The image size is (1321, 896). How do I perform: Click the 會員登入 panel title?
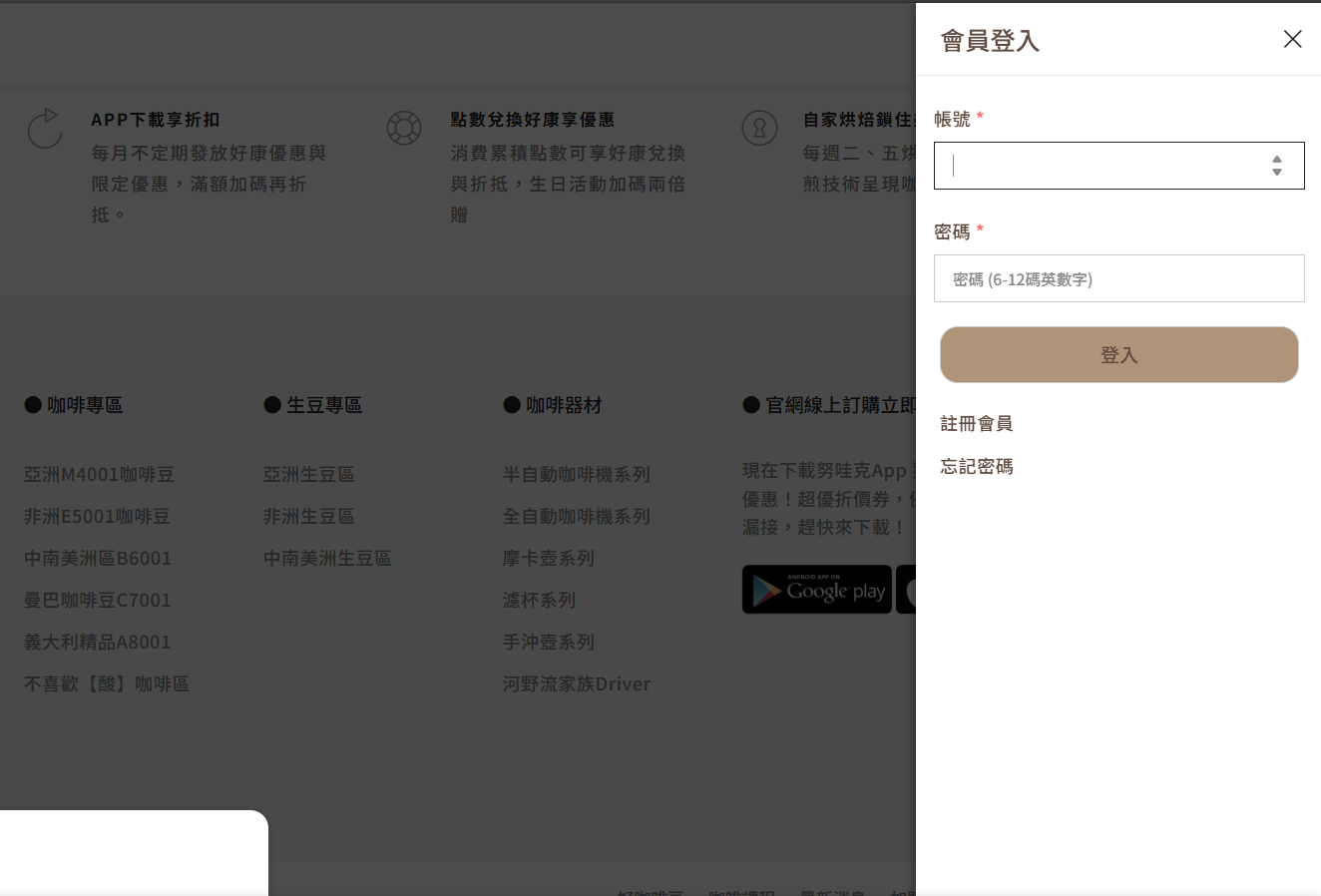click(990, 40)
